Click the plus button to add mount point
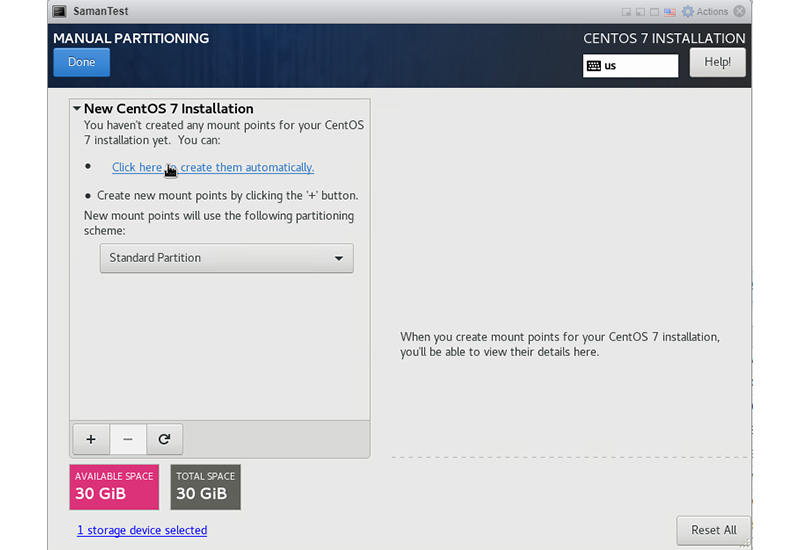 tap(91, 439)
